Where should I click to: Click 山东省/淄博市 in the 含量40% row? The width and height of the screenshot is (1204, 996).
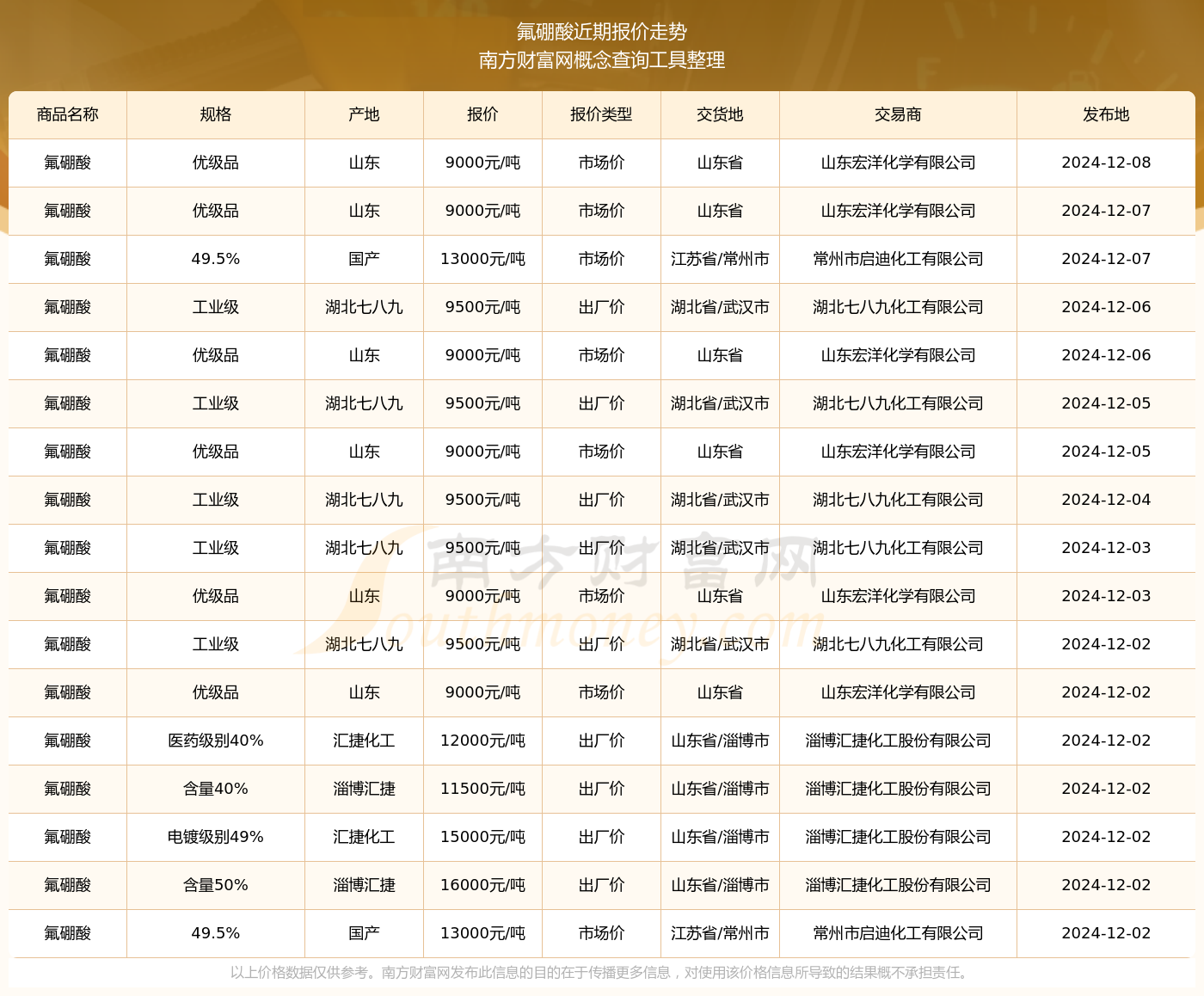(x=720, y=789)
